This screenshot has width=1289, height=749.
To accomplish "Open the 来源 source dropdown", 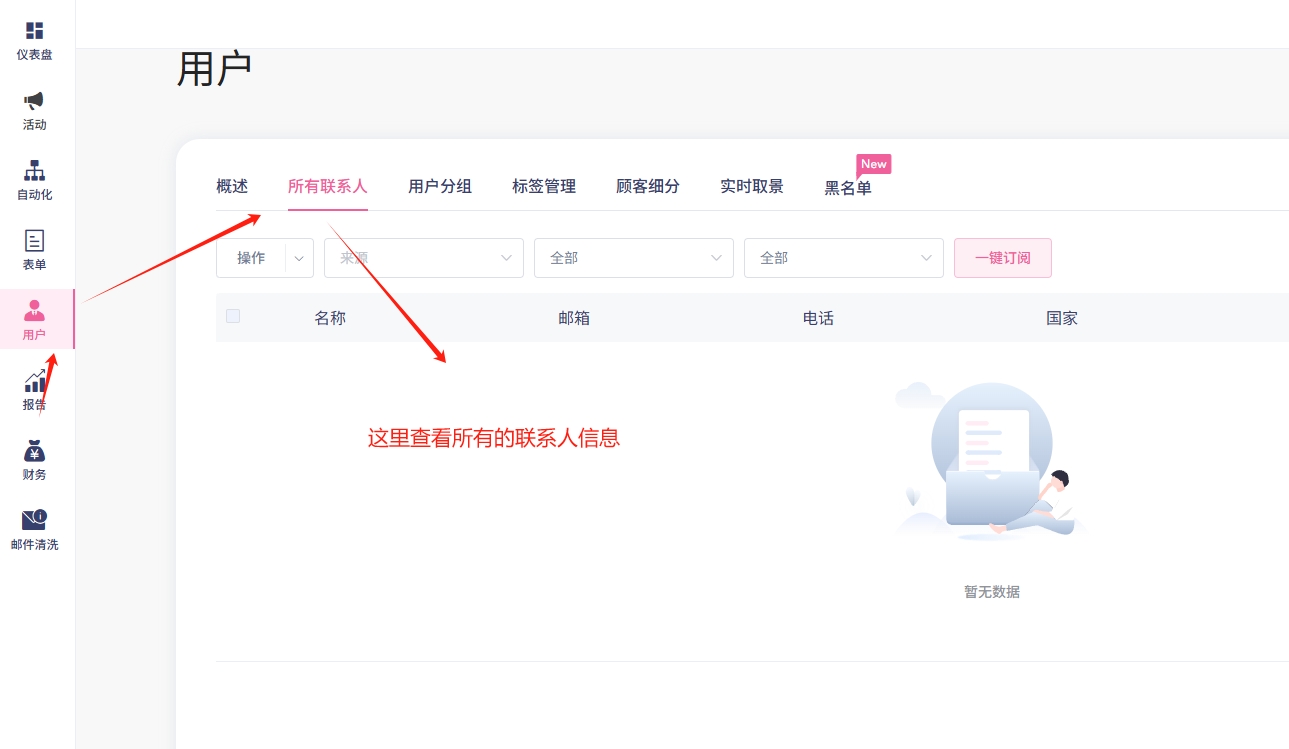I will 423,258.
